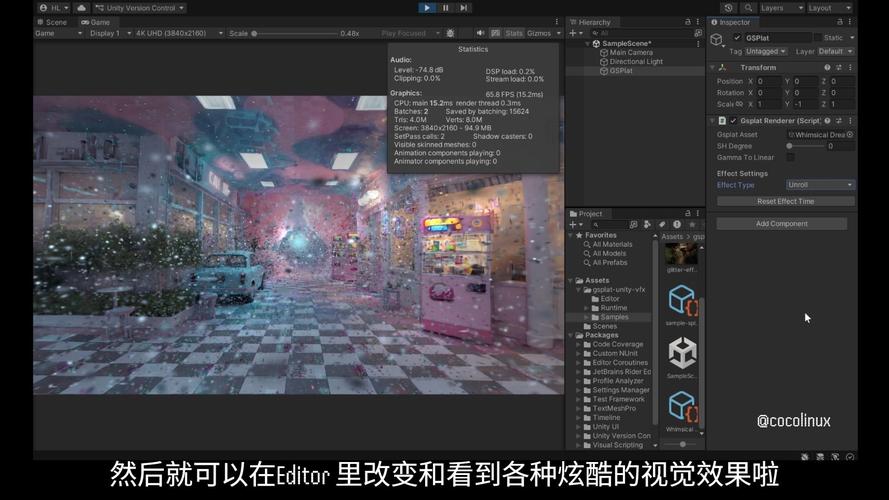The image size is (889, 500).
Task: Open Gsplat Renderer kebab menu
Action: click(x=850, y=121)
